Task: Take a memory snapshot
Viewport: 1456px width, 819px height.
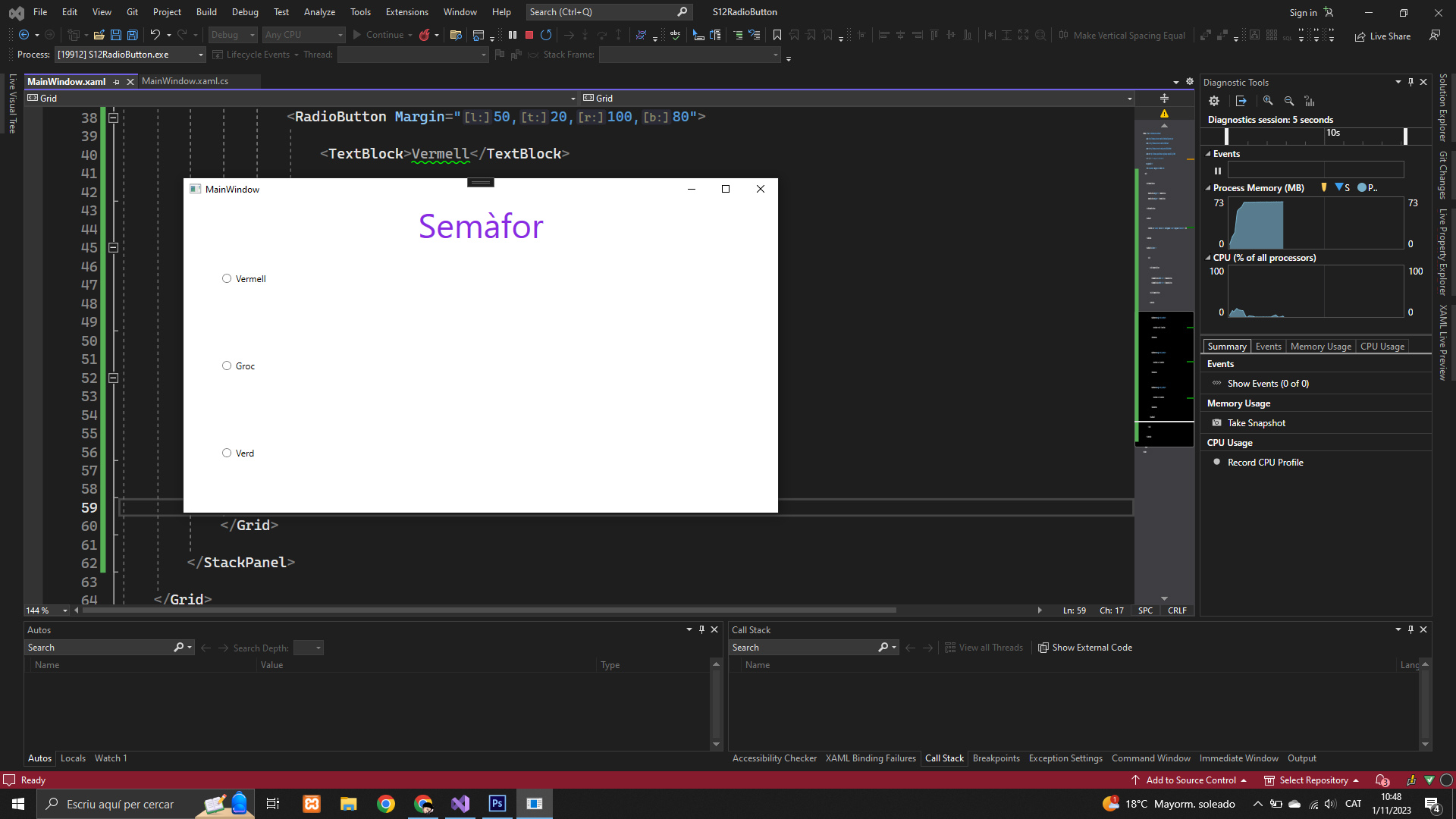Action: pos(1256,423)
